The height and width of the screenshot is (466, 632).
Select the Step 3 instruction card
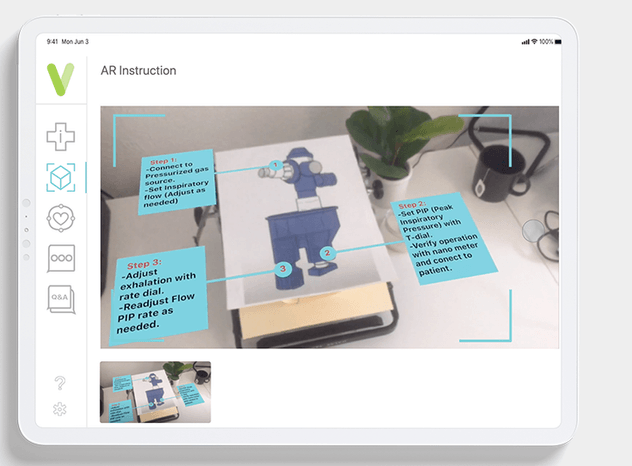161,291
